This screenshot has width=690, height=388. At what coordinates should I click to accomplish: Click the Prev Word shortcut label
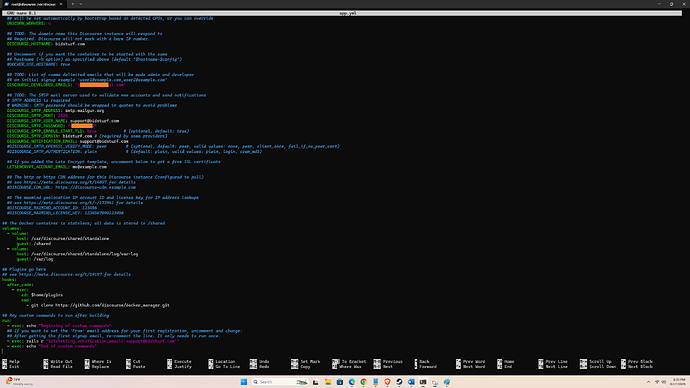pyautogui.click(x=473, y=362)
